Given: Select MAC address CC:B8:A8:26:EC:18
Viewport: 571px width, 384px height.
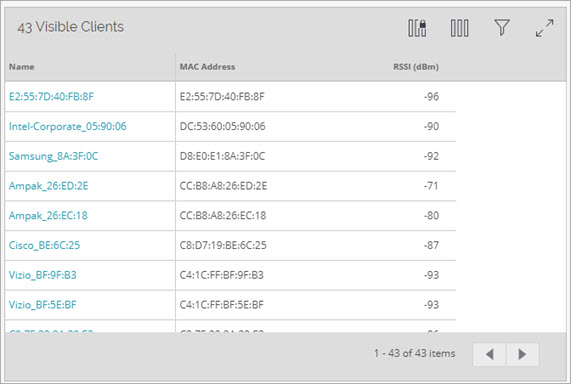Looking at the screenshot, I should pyautogui.click(x=223, y=216).
